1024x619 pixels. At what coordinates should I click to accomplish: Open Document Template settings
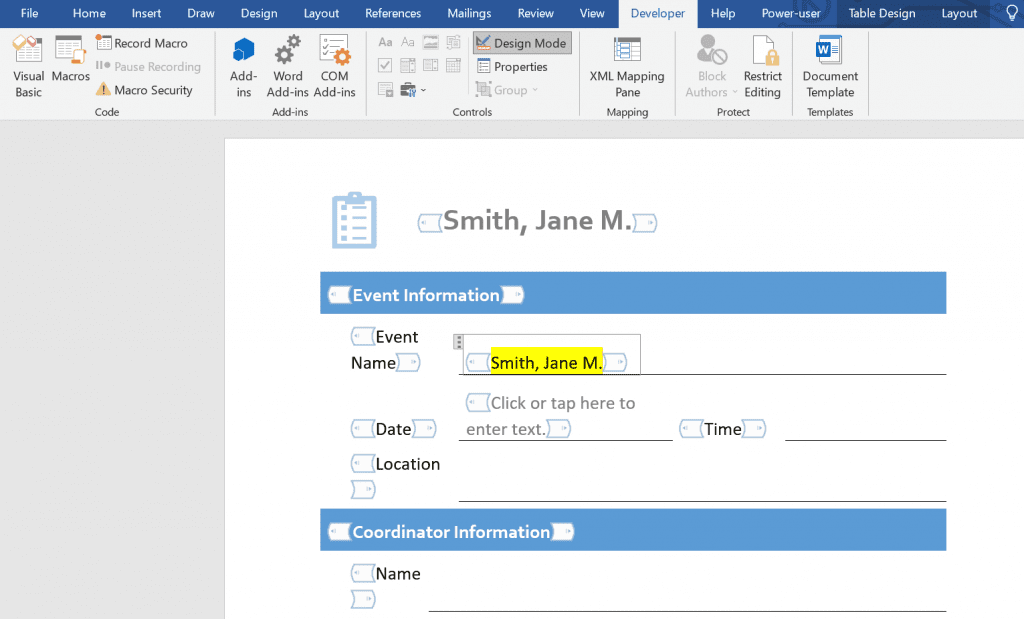(x=830, y=66)
